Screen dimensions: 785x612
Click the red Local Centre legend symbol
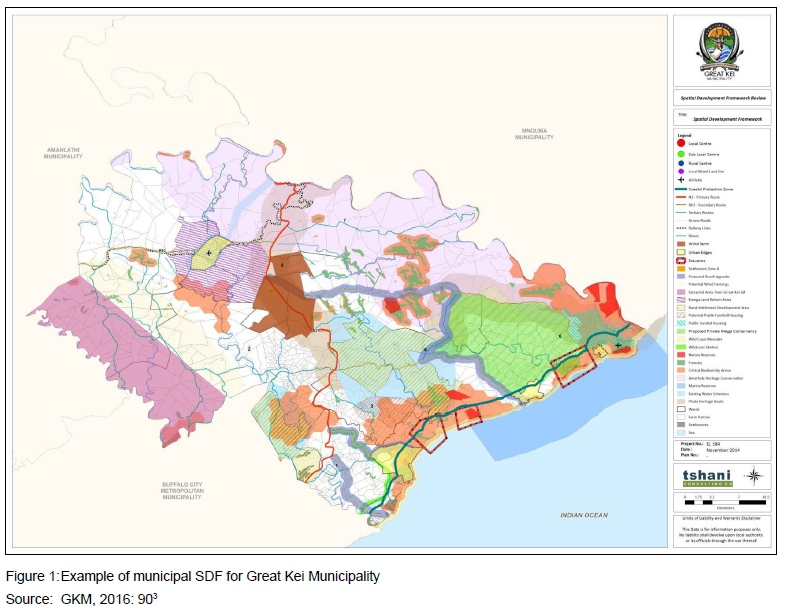point(683,144)
